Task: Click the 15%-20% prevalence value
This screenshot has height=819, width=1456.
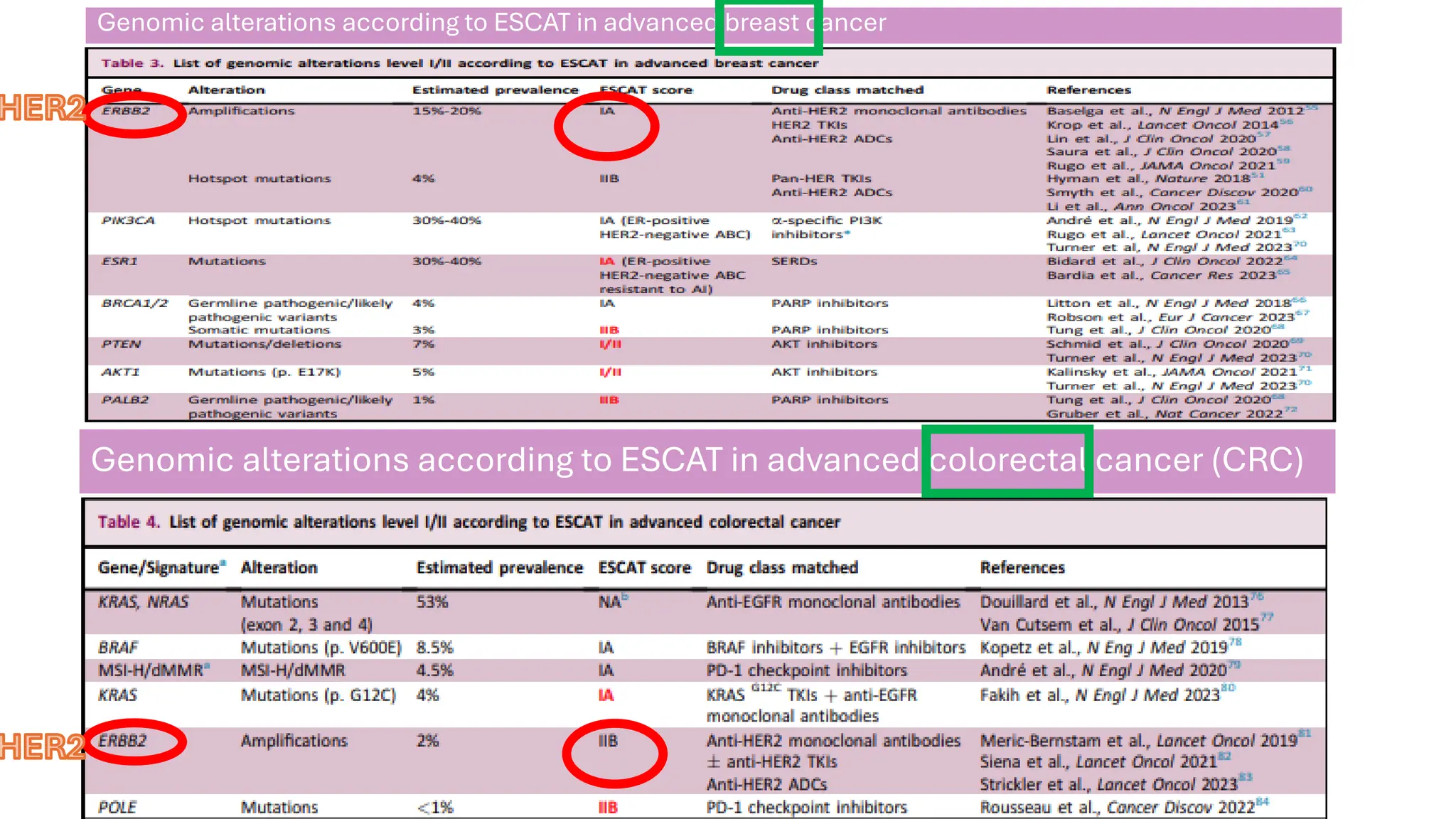Action: 446,111
